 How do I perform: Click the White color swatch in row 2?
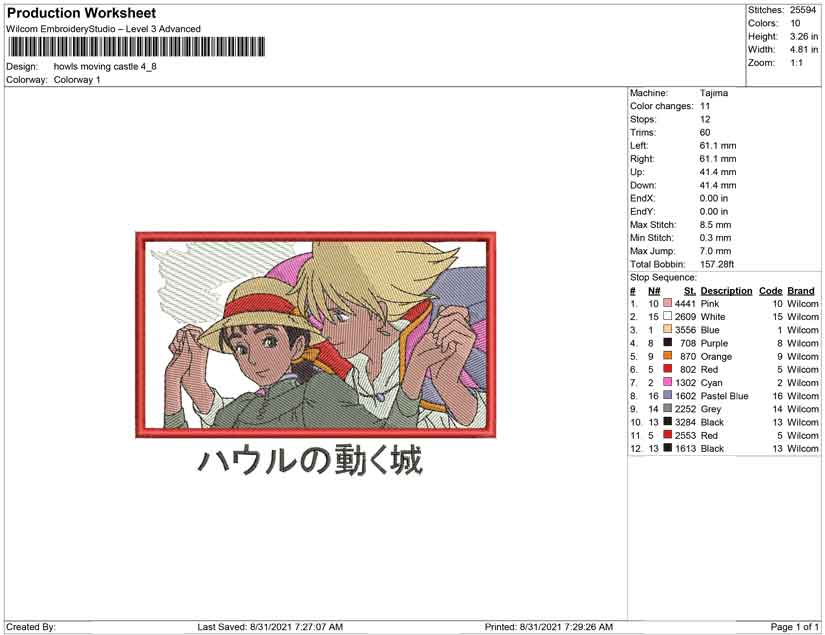[668, 317]
